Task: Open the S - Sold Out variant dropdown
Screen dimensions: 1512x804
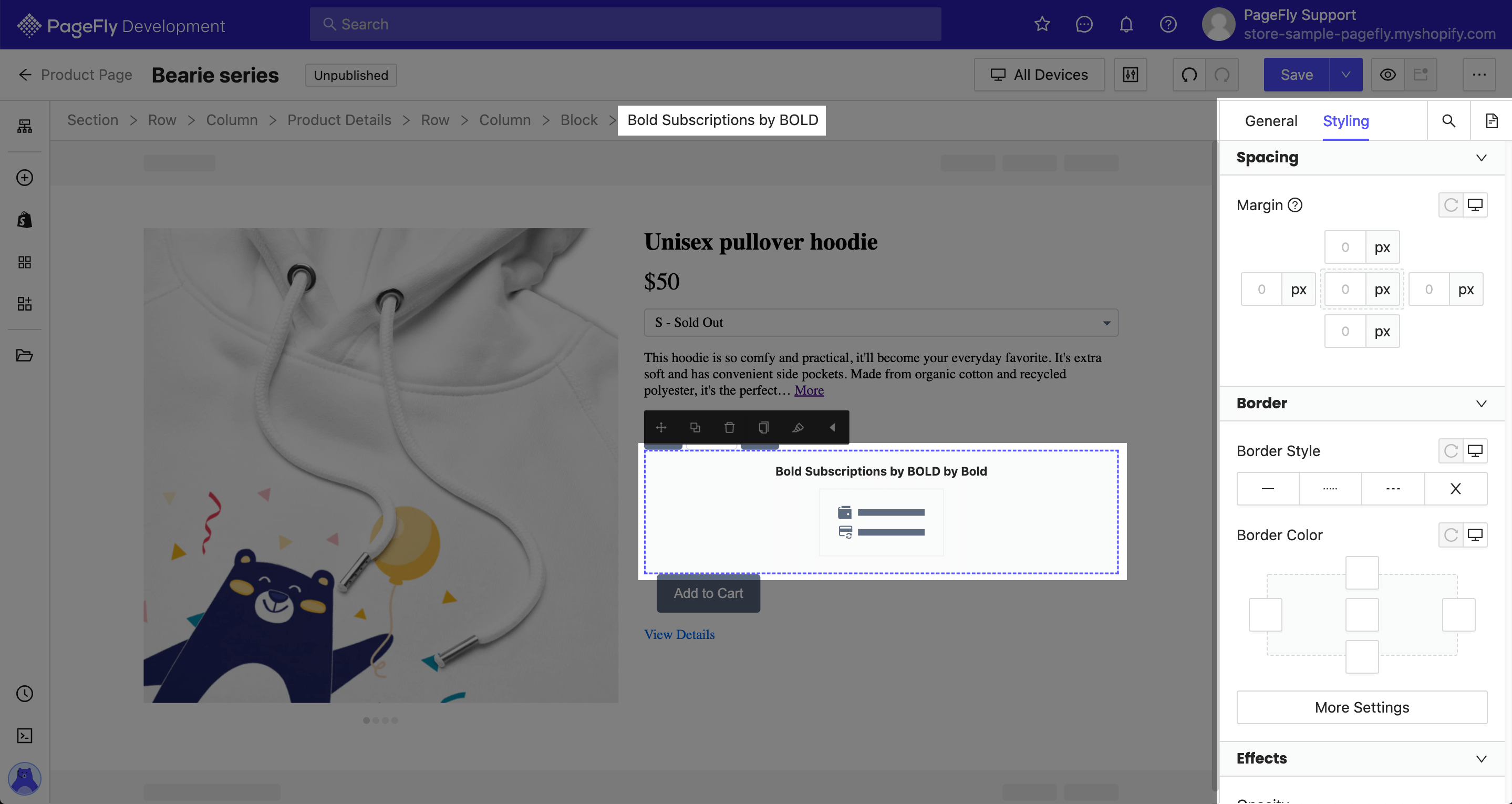Action: pos(881,323)
